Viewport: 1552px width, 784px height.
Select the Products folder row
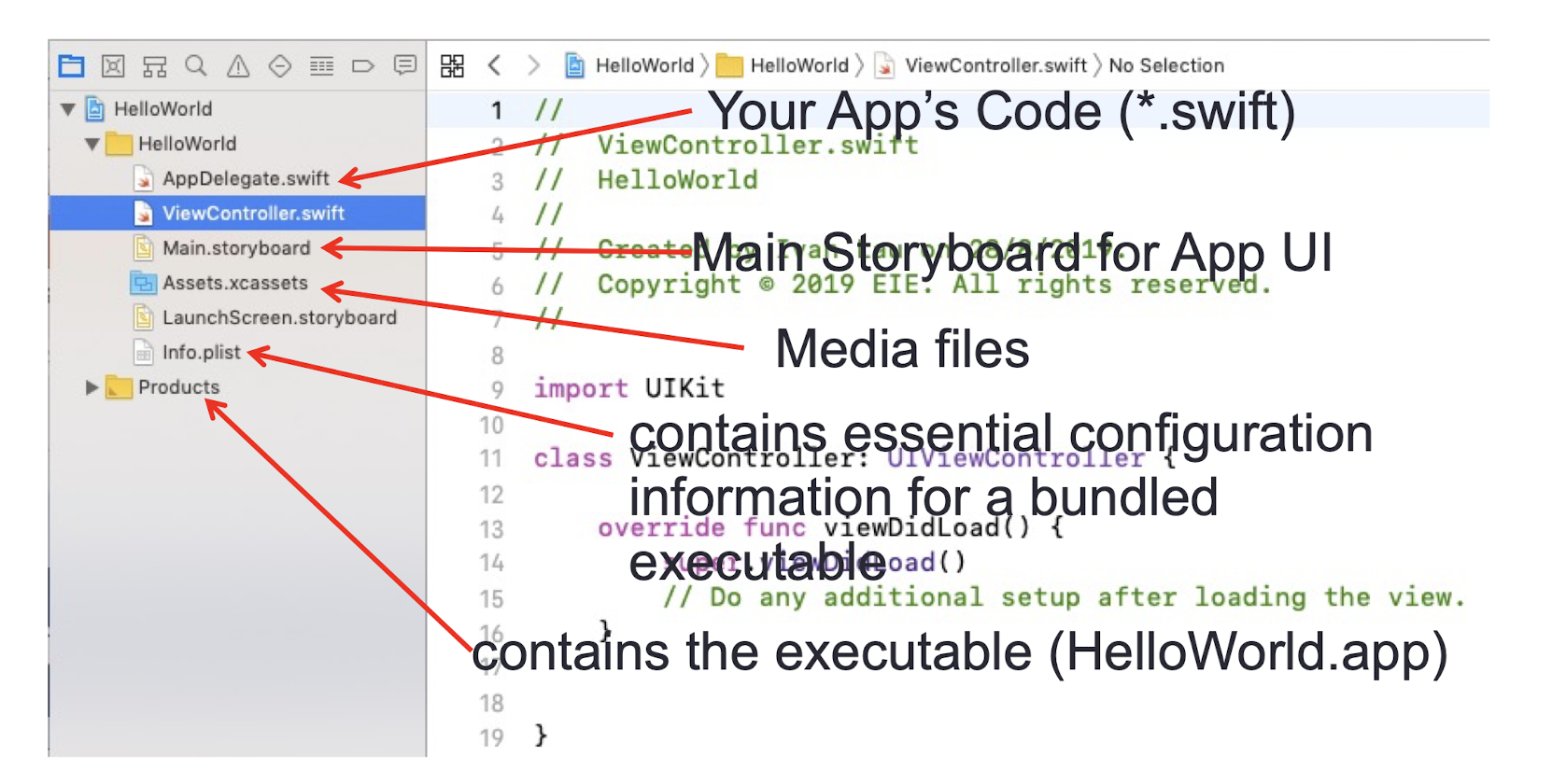pos(237,387)
